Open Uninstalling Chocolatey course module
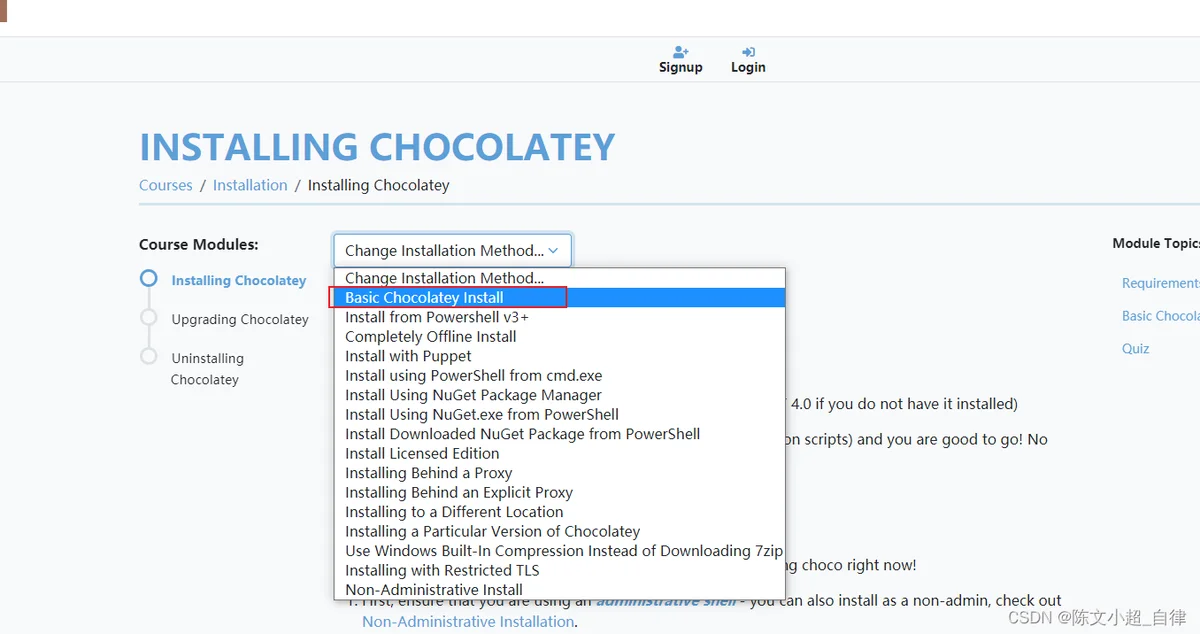The image size is (1200, 634). (207, 369)
